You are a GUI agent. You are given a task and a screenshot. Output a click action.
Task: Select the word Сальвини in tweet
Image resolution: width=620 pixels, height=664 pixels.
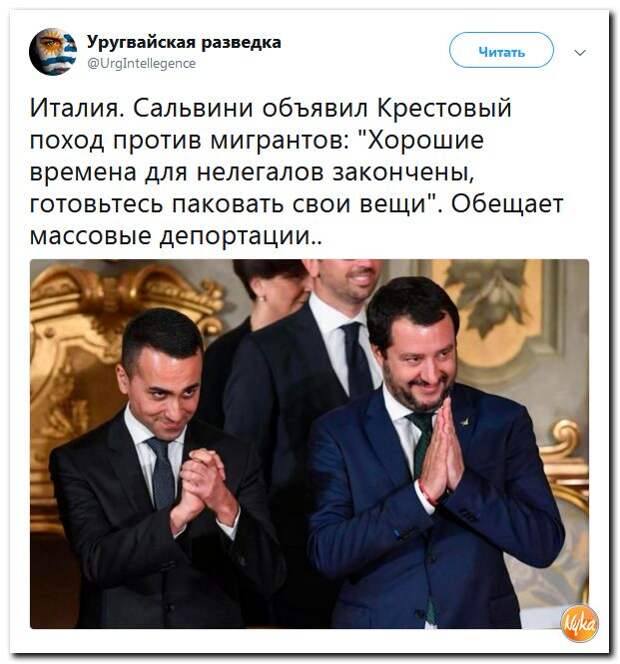coord(194,108)
